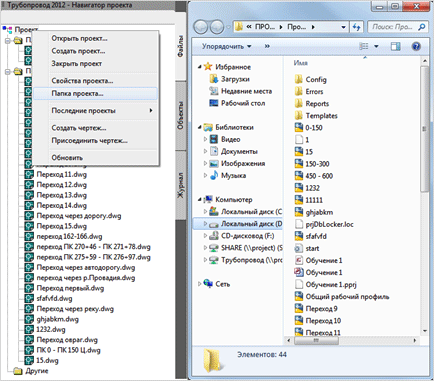The image size is (434, 381).
Task: Open the address bar history dropdown arrow
Action: tap(343, 27)
